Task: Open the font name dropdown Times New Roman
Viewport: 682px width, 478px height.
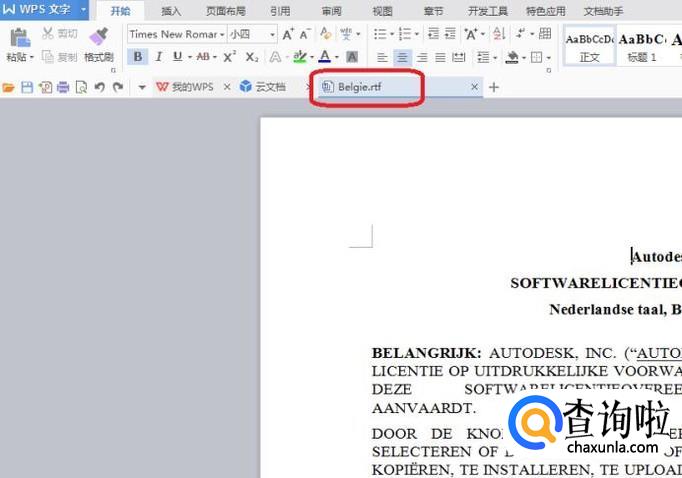Action: [222, 34]
